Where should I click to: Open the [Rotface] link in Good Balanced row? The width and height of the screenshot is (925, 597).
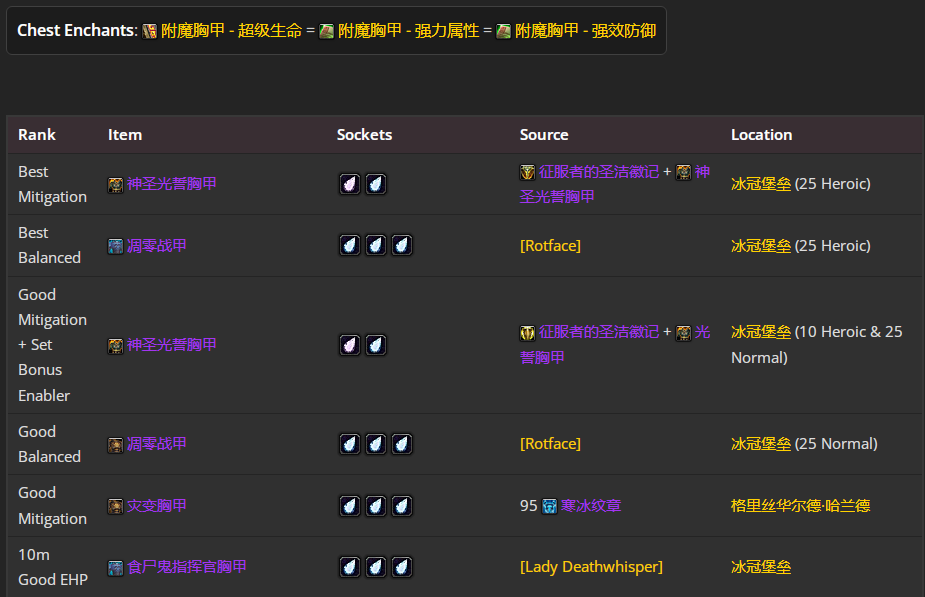[x=550, y=444]
